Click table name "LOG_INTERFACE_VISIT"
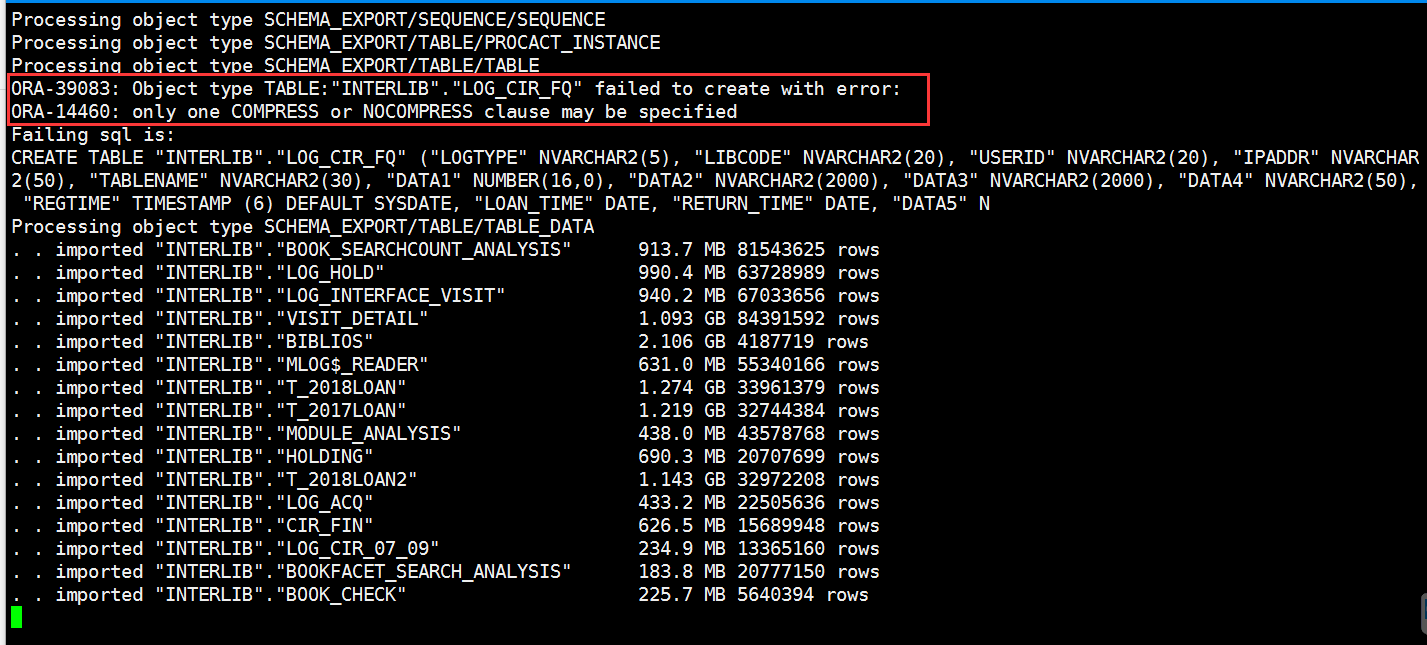 [390, 296]
